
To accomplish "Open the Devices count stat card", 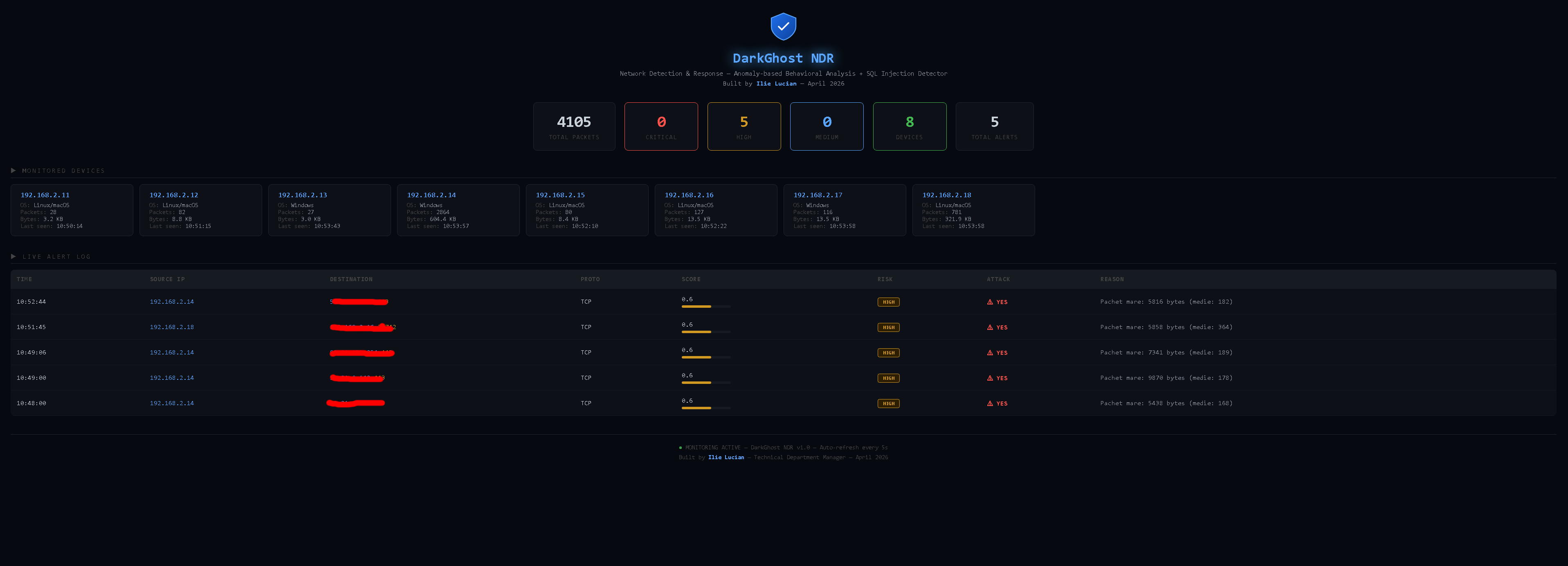I will [x=909, y=126].
